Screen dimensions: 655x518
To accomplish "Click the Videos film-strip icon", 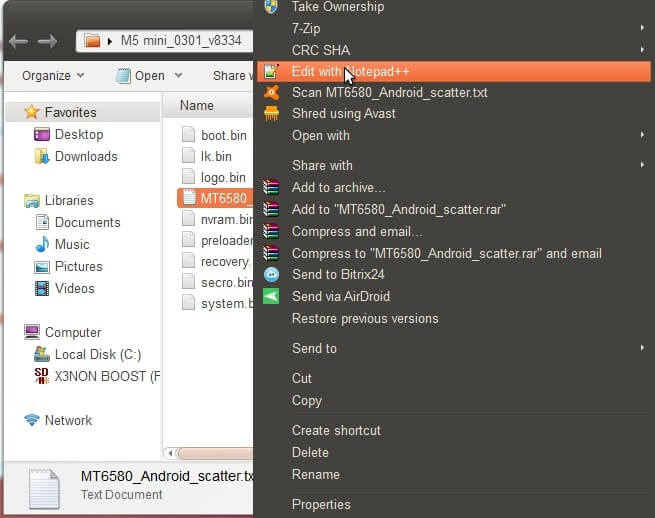I will (x=42, y=288).
